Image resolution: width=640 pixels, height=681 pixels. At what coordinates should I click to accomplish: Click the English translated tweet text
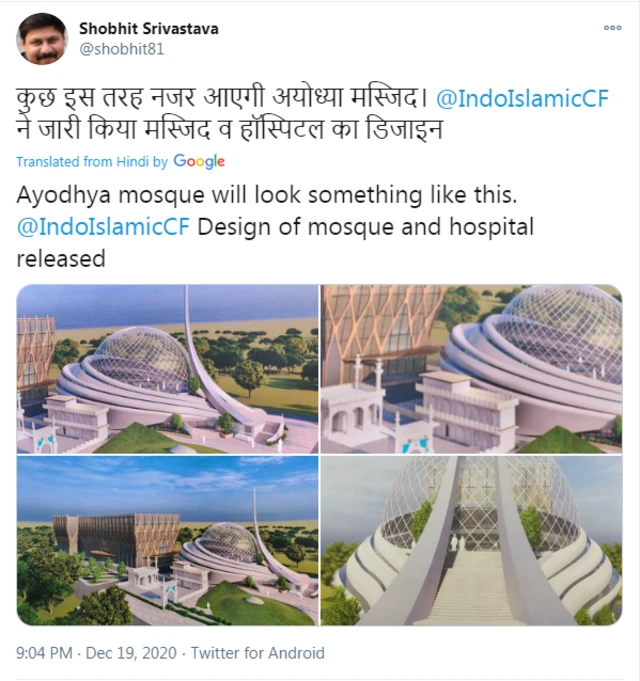point(275,227)
